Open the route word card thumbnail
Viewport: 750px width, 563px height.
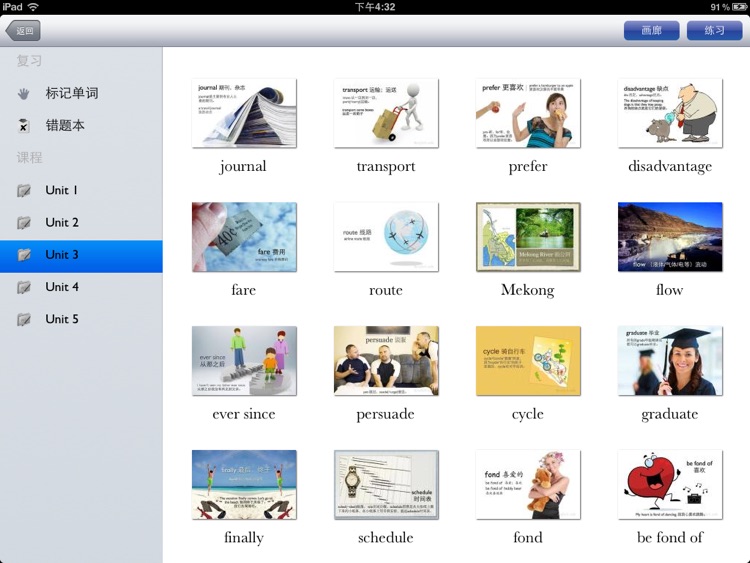click(x=386, y=237)
